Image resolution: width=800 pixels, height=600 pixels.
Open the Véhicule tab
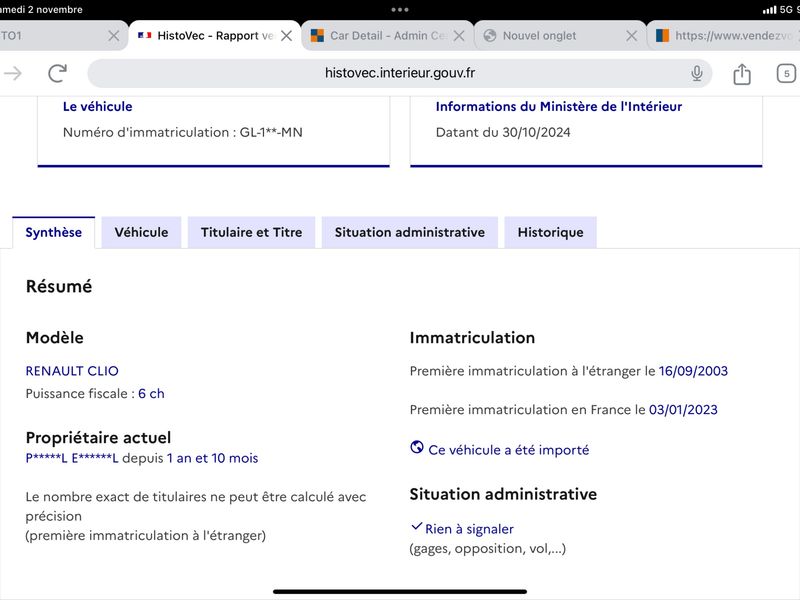click(x=141, y=233)
